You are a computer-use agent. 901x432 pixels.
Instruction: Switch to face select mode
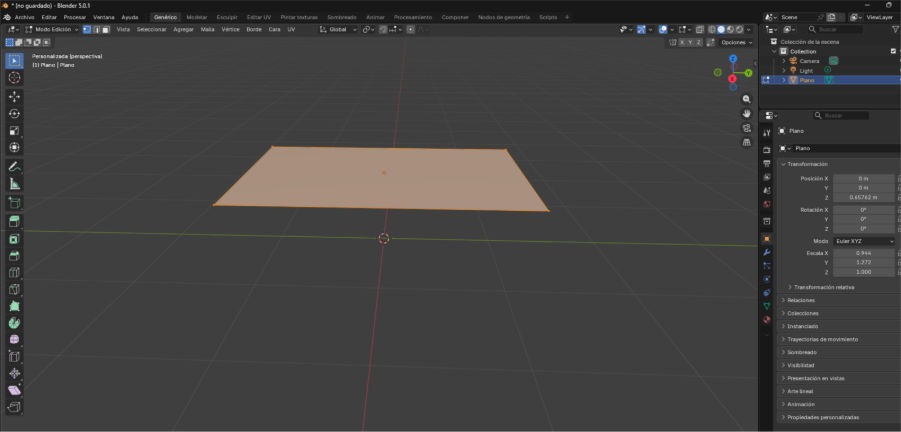[107, 30]
